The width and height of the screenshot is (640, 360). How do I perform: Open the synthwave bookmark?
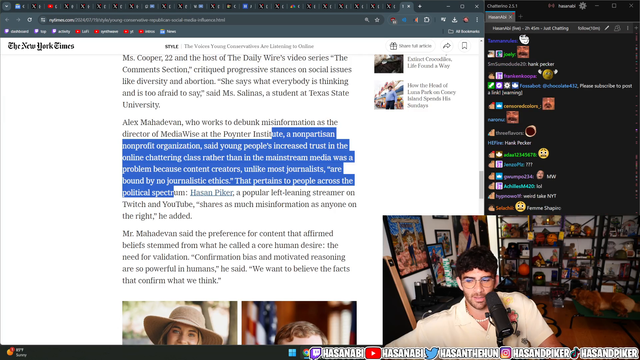106,31
